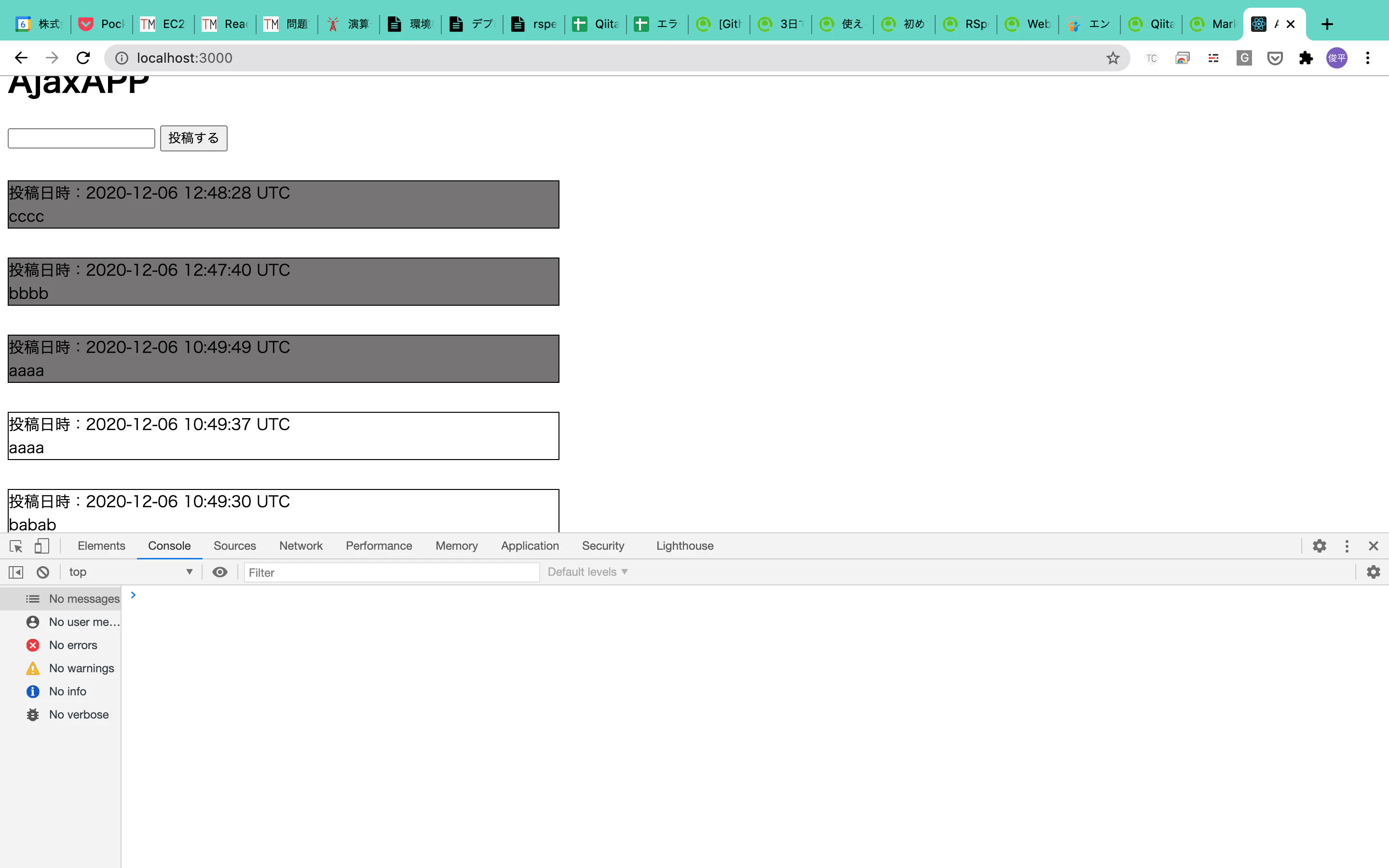Click the console Filter field
This screenshot has height=868, width=1389.
[392, 572]
